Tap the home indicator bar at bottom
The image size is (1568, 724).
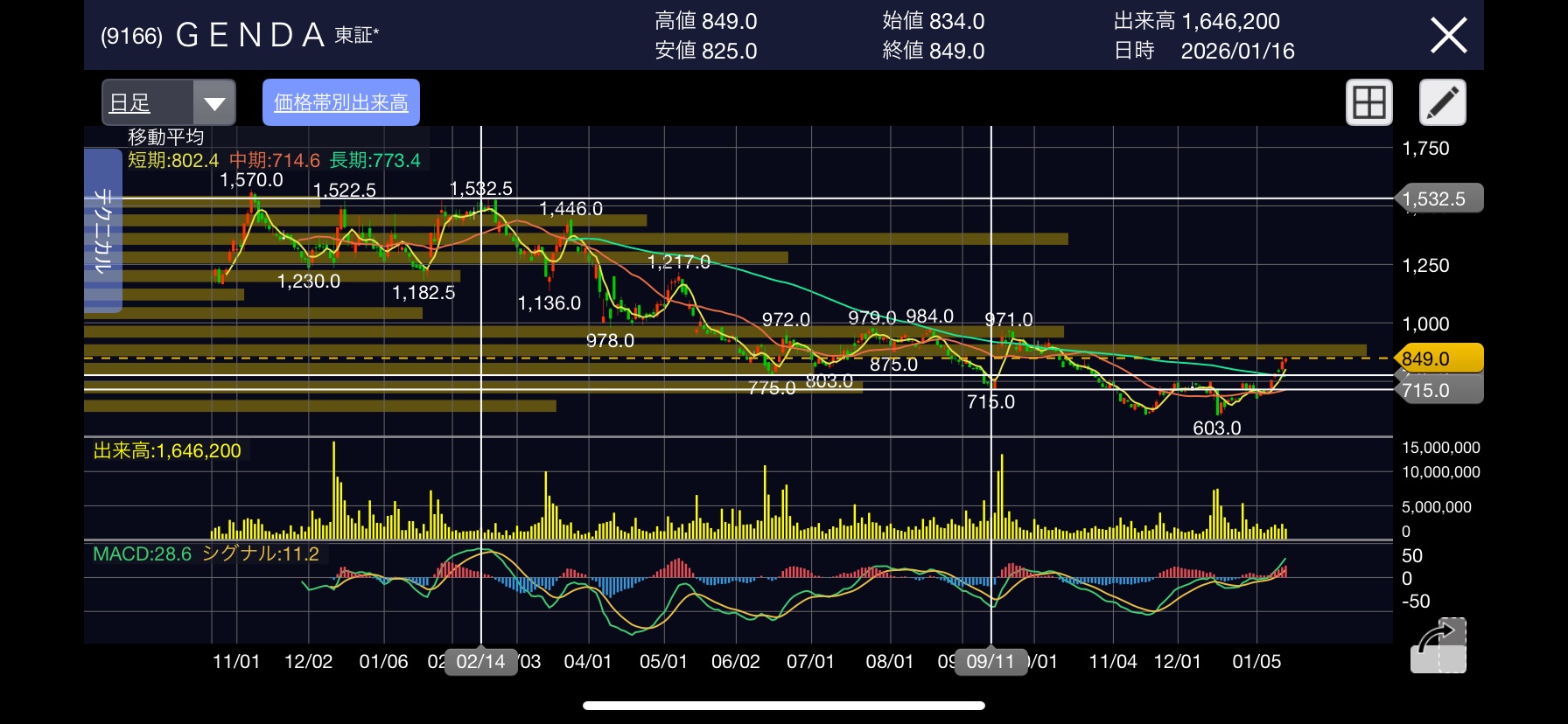click(784, 706)
